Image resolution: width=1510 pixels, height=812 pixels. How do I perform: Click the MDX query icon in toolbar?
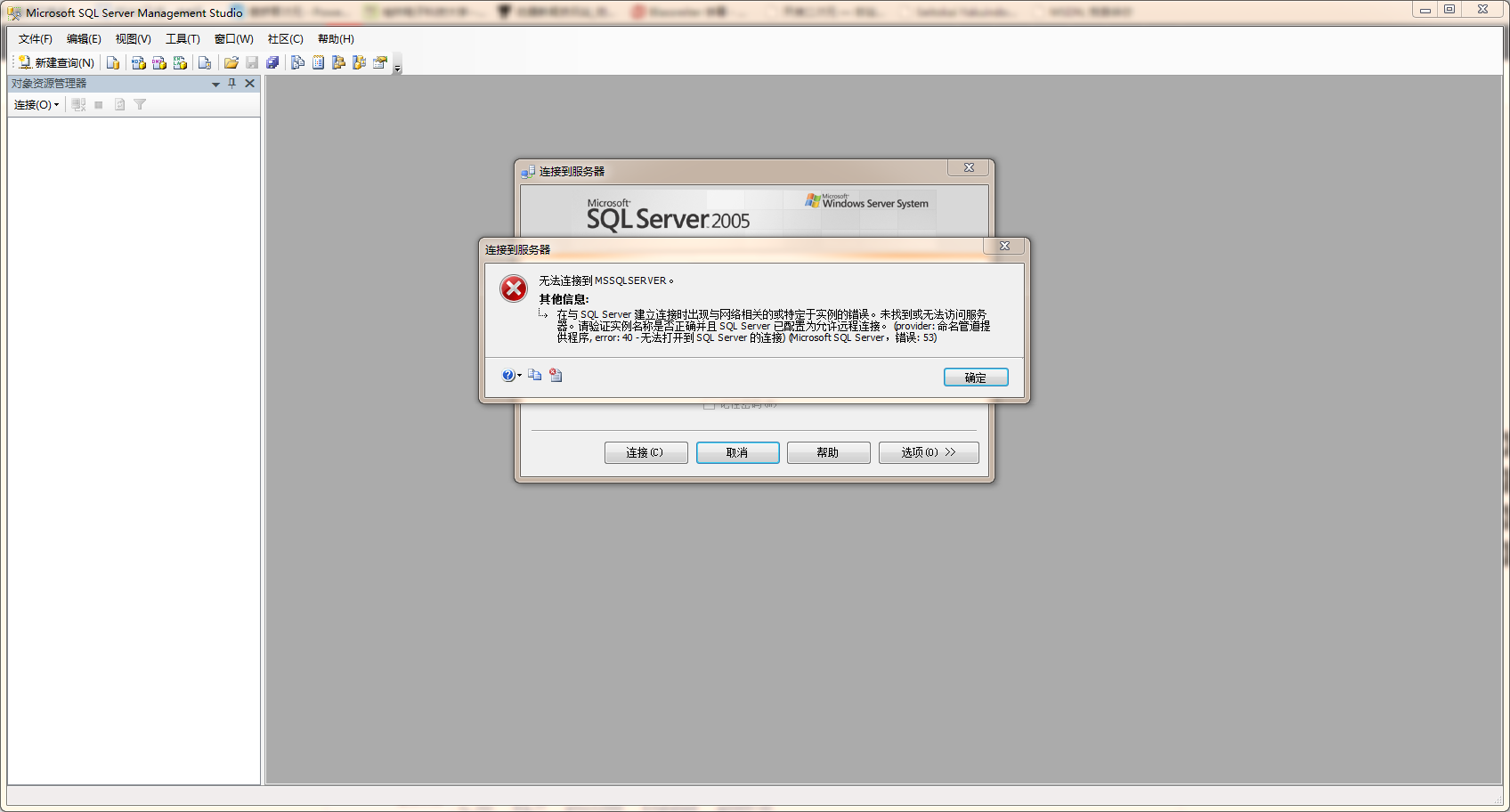[x=138, y=62]
